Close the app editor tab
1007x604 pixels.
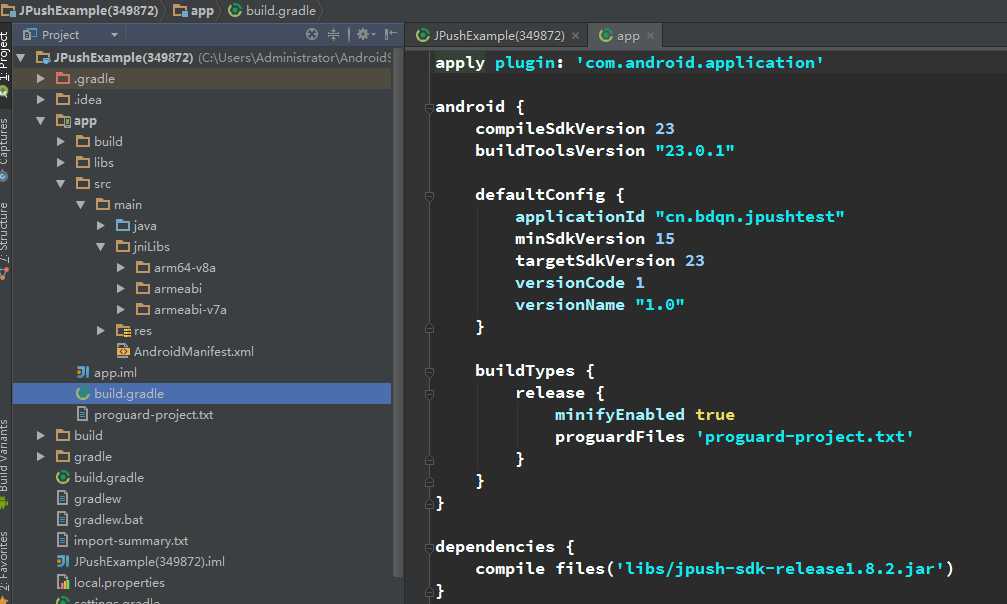click(651, 35)
